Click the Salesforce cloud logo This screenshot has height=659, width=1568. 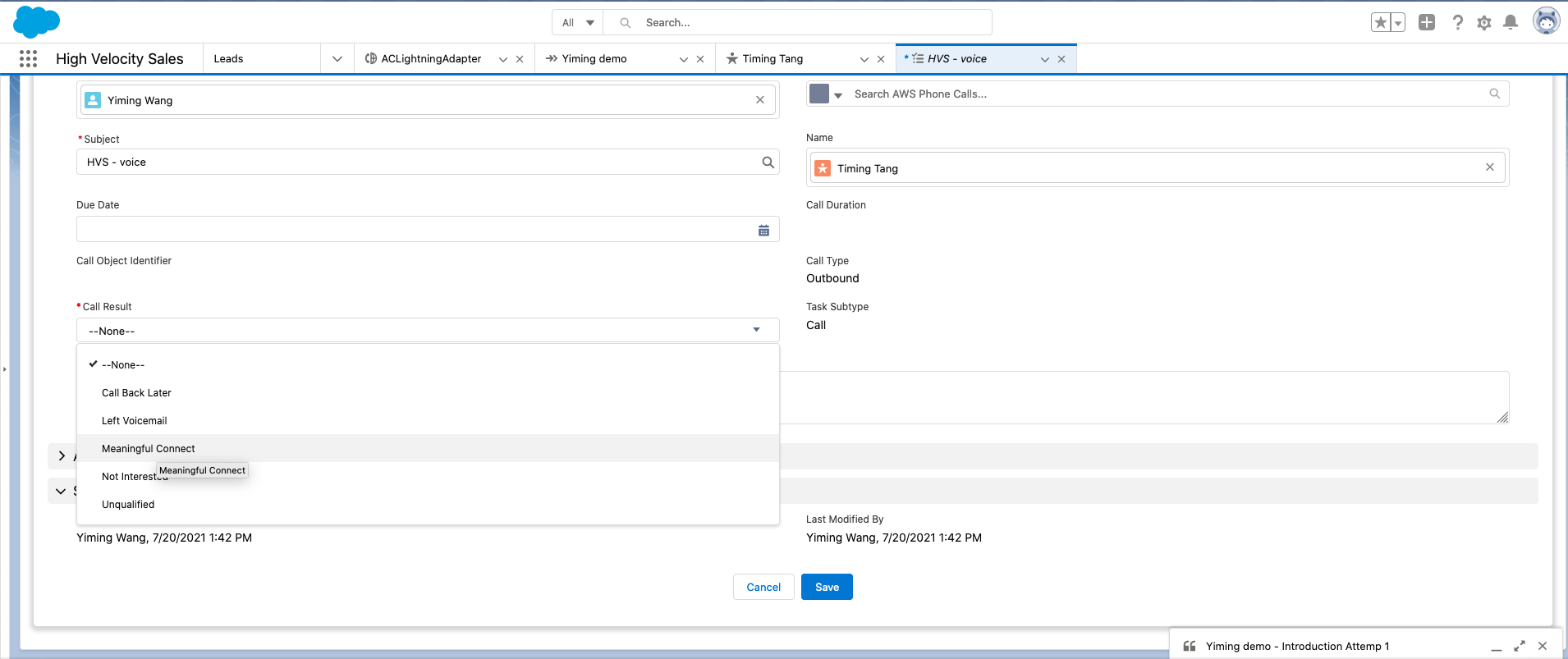(36, 22)
